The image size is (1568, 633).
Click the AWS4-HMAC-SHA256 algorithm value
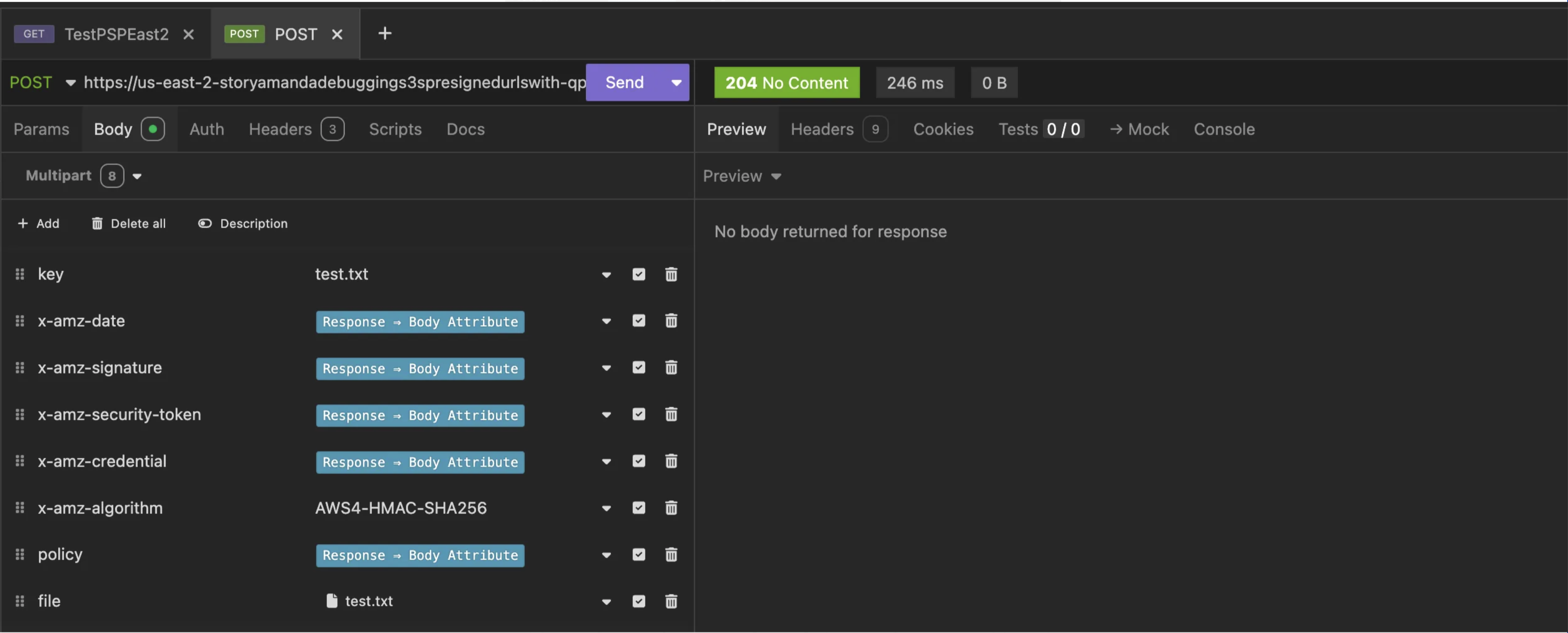tap(401, 507)
